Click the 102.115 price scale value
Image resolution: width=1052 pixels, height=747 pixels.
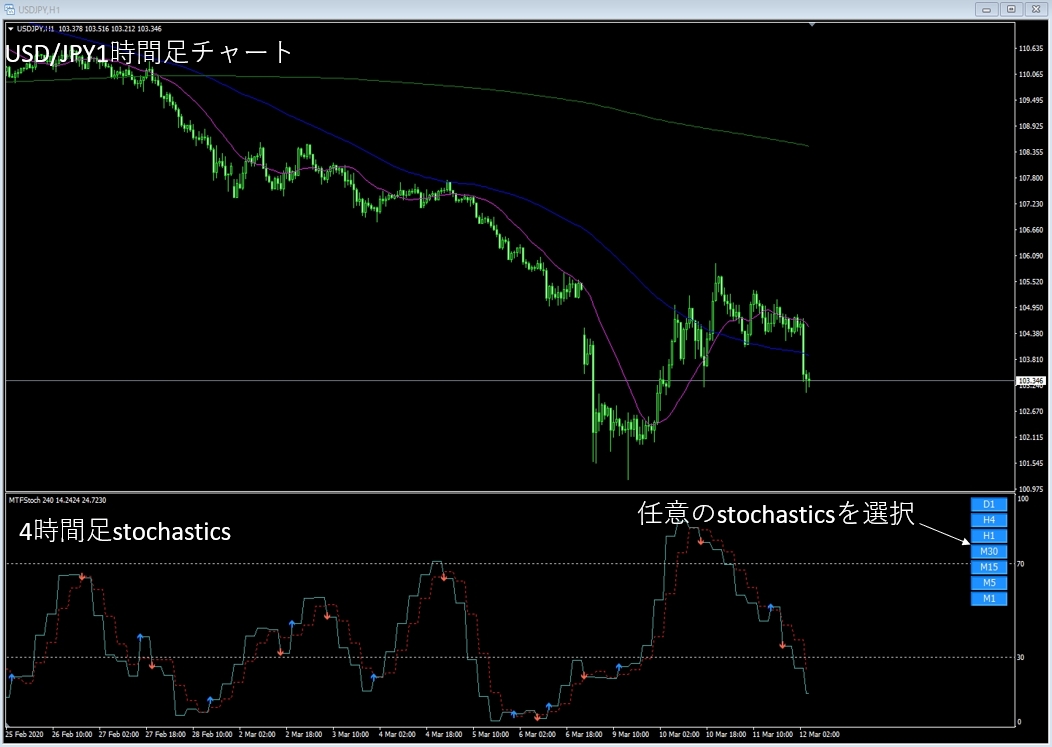pos(1031,437)
